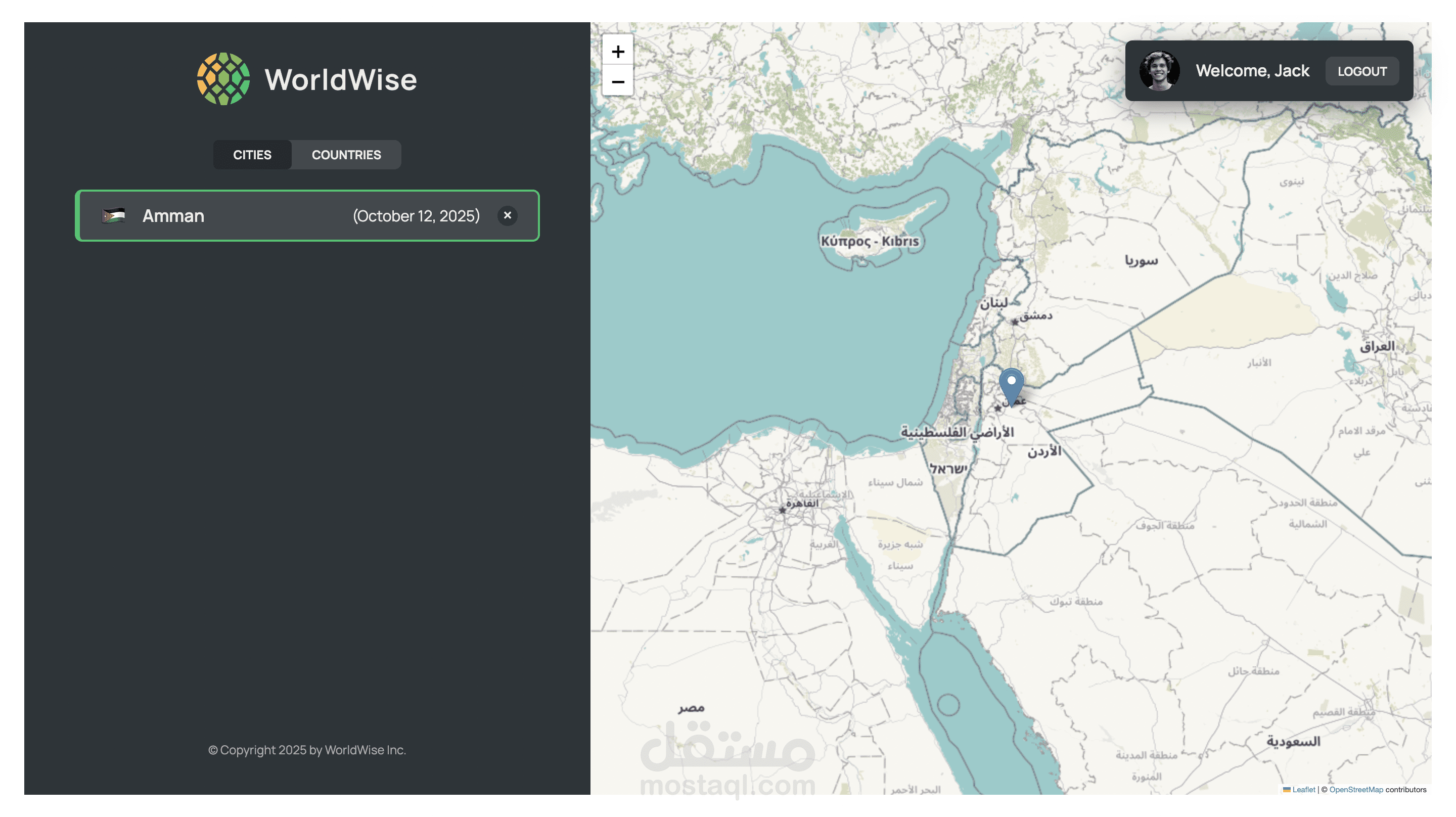Open the Leaflet attribution link
The height and width of the screenshot is (817, 1456).
click(1303, 789)
